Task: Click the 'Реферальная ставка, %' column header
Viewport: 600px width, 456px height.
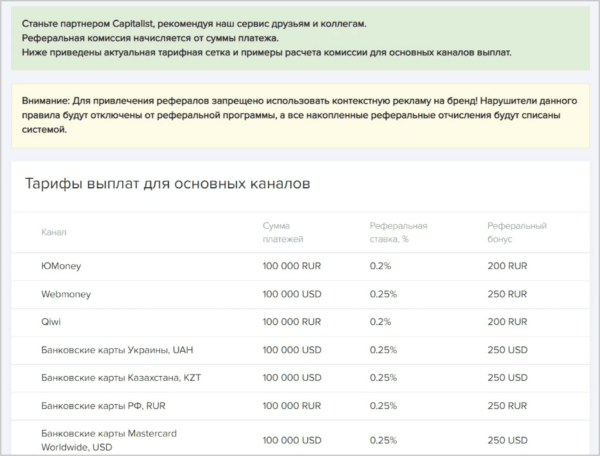Action: (398, 232)
